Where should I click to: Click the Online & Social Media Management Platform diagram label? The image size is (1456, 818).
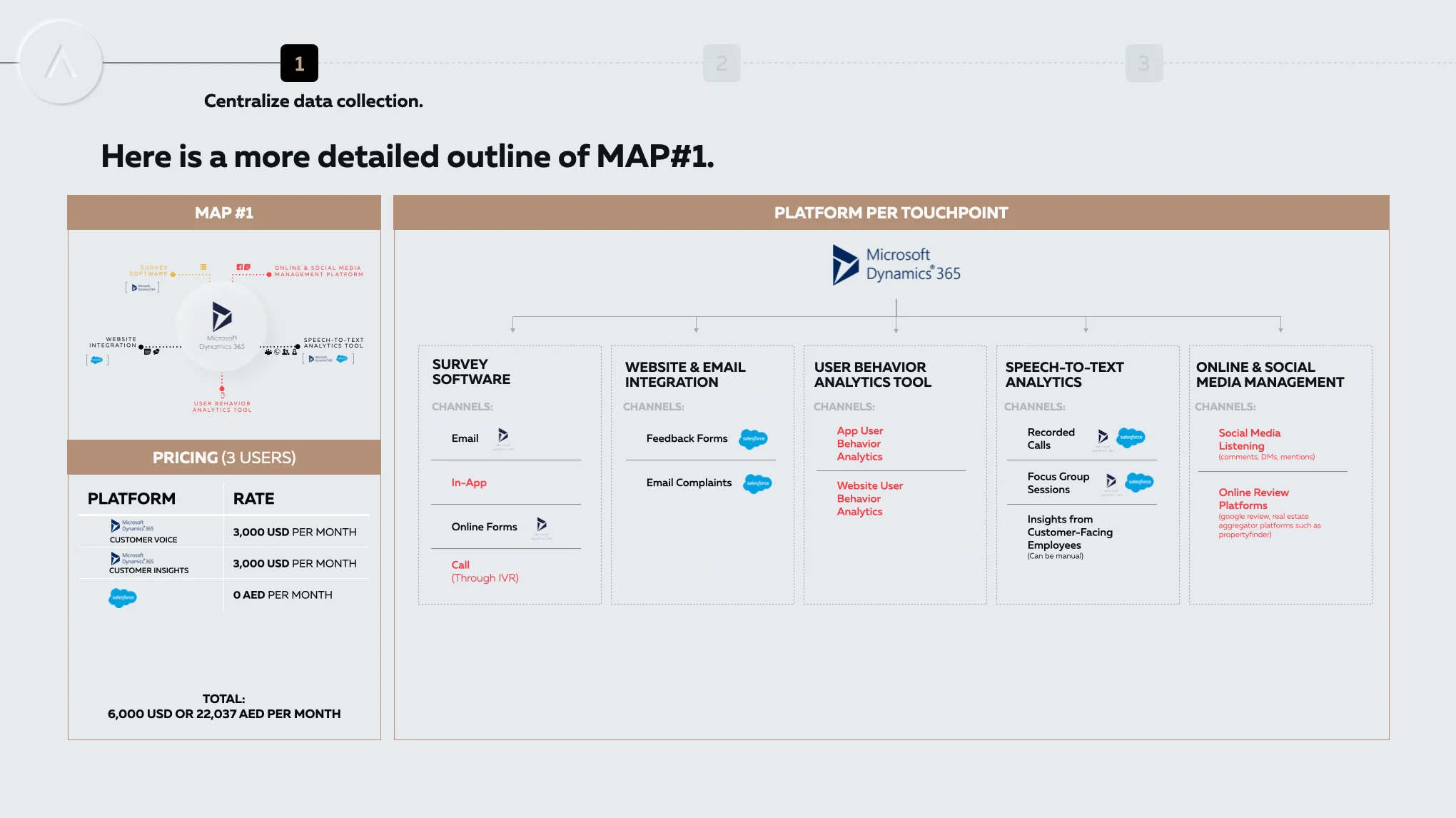tap(319, 271)
